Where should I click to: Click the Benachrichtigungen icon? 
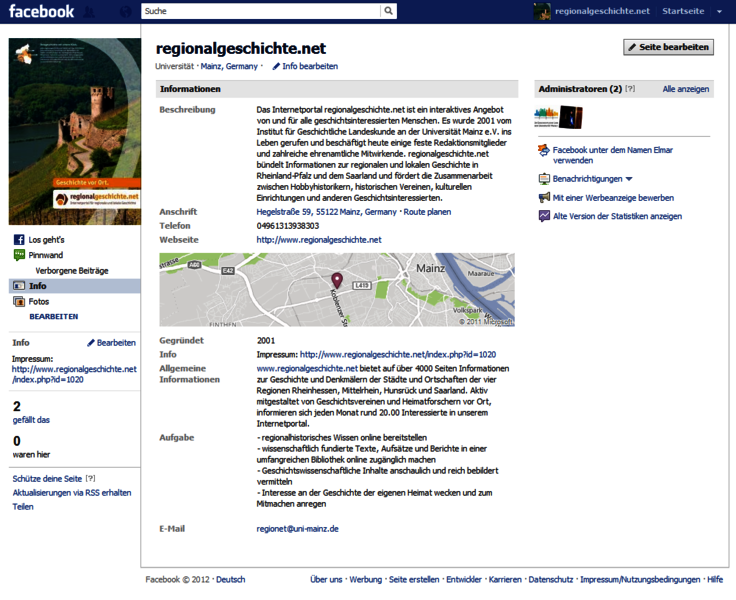pos(544,179)
